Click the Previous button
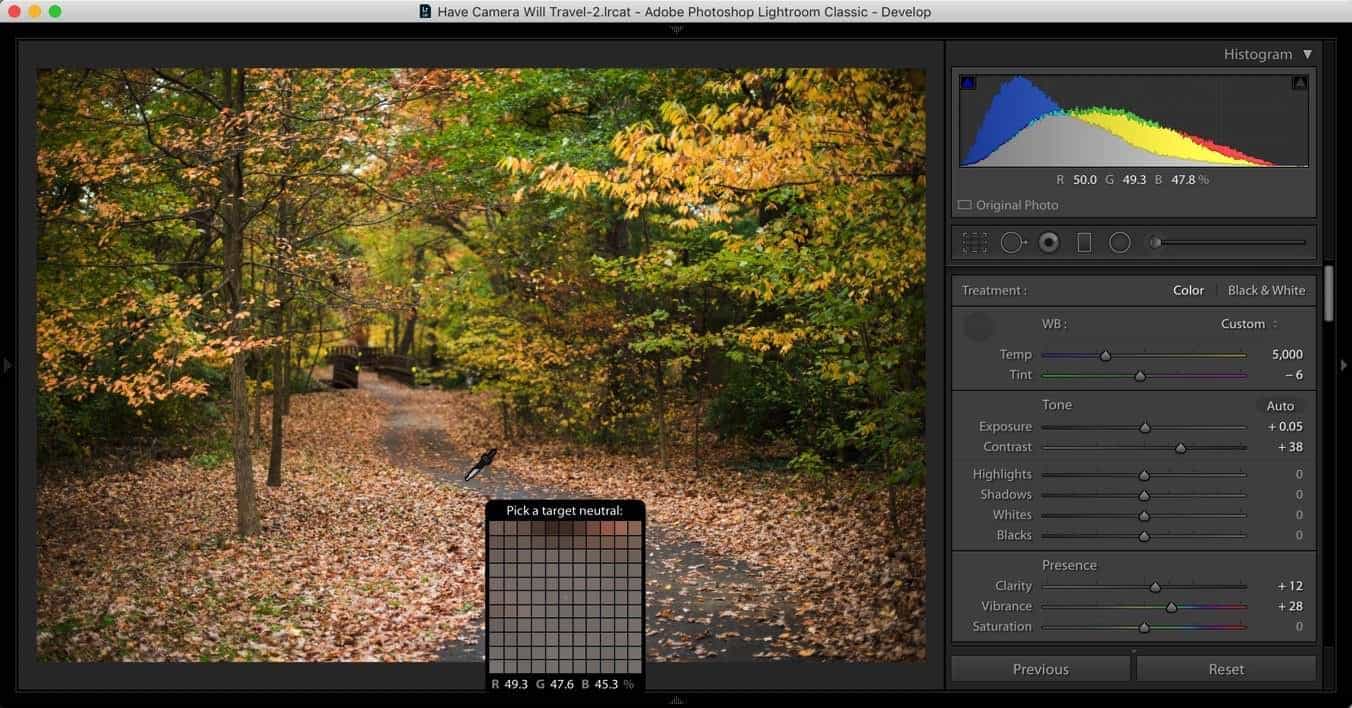The width and height of the screenshot is (1352, 708). pos(1040,669)
